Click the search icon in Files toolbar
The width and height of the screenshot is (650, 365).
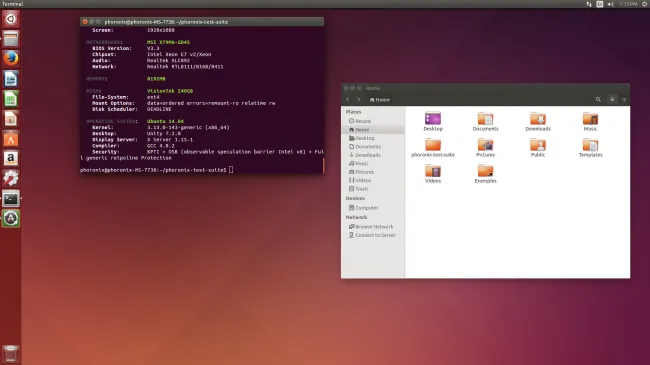point(598,100)
